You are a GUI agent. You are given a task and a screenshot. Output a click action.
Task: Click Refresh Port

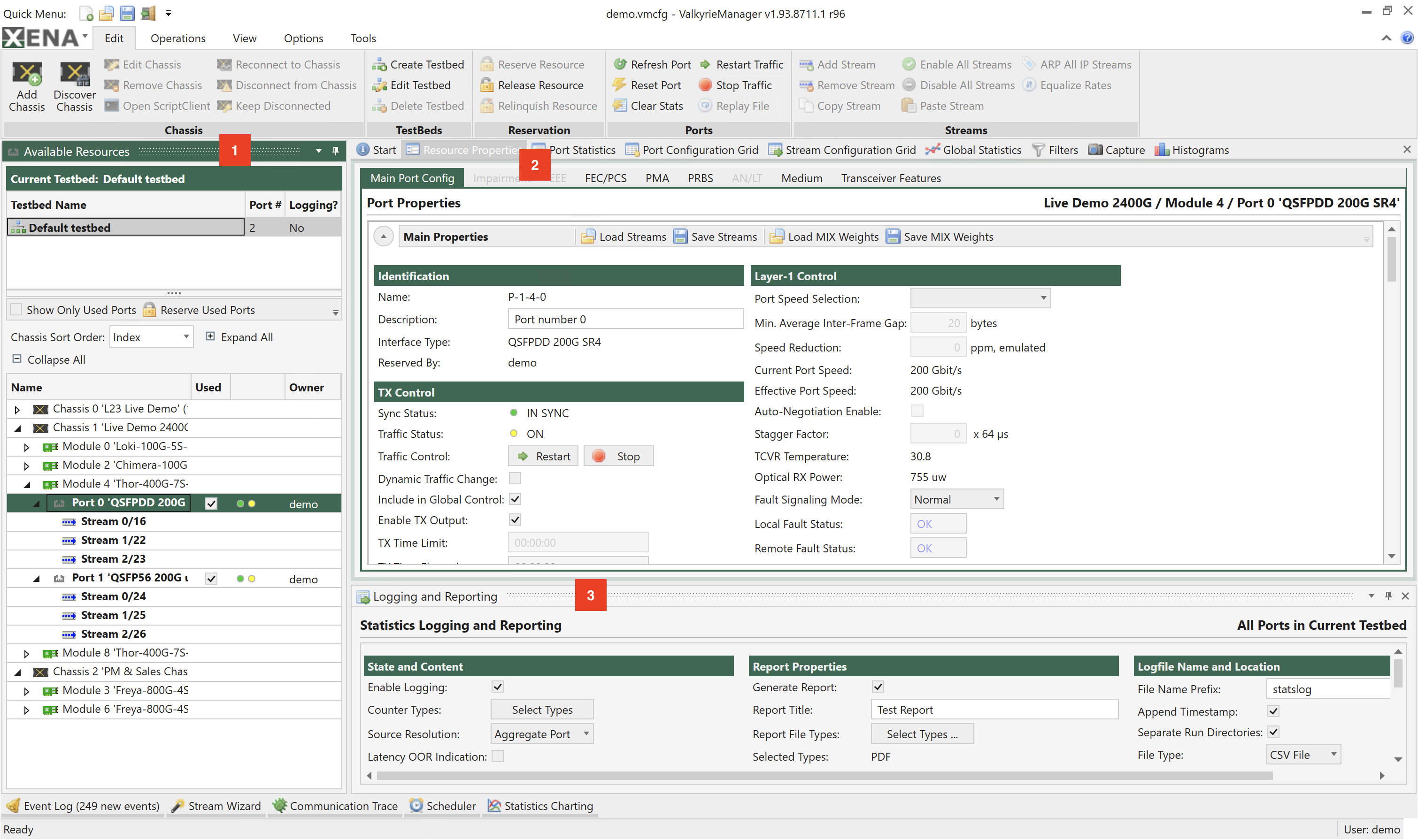[652, 65]
